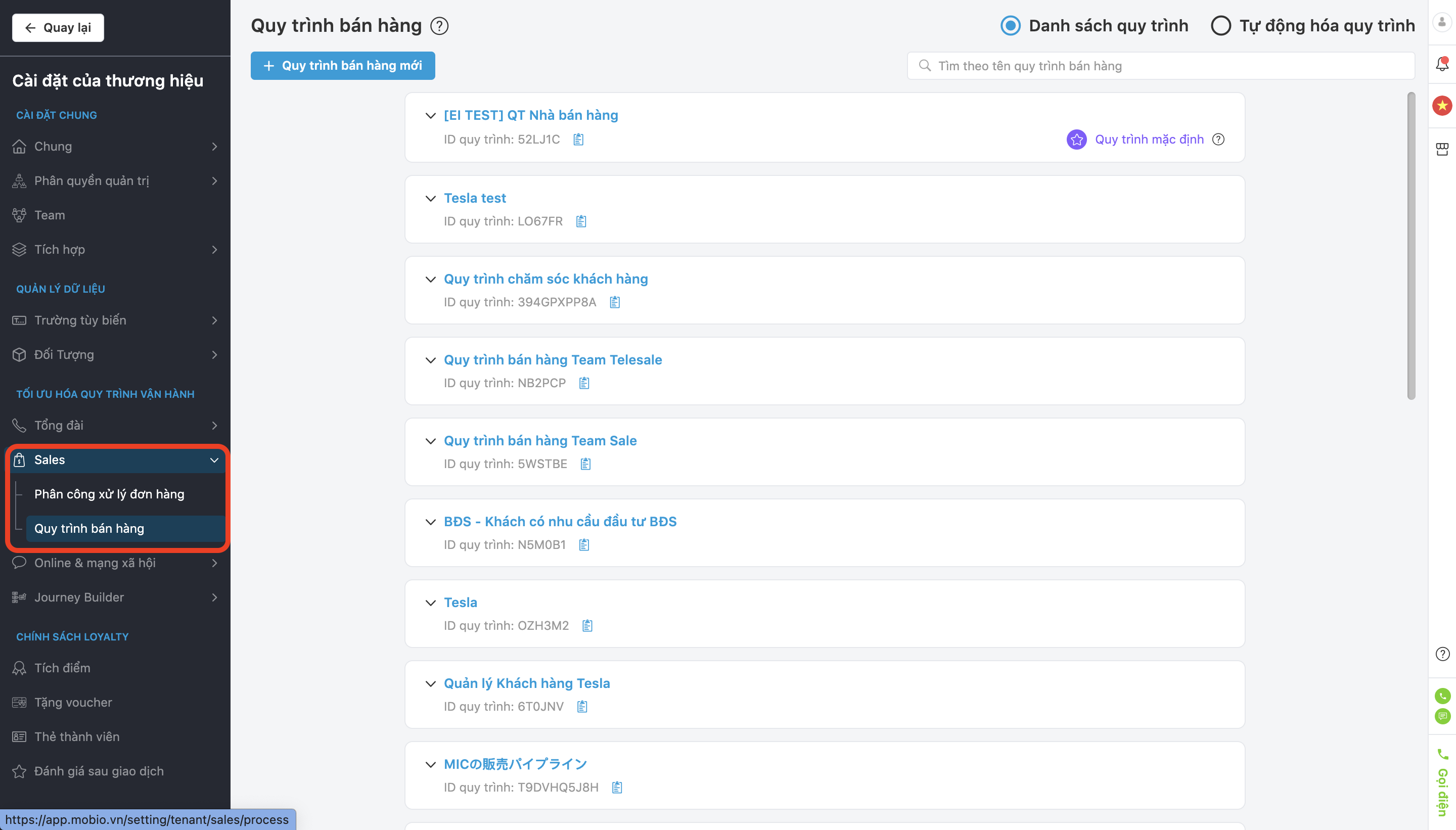Open the green phone call icon
This screenshot has height=830, width=1456.
coord(1442,696)
